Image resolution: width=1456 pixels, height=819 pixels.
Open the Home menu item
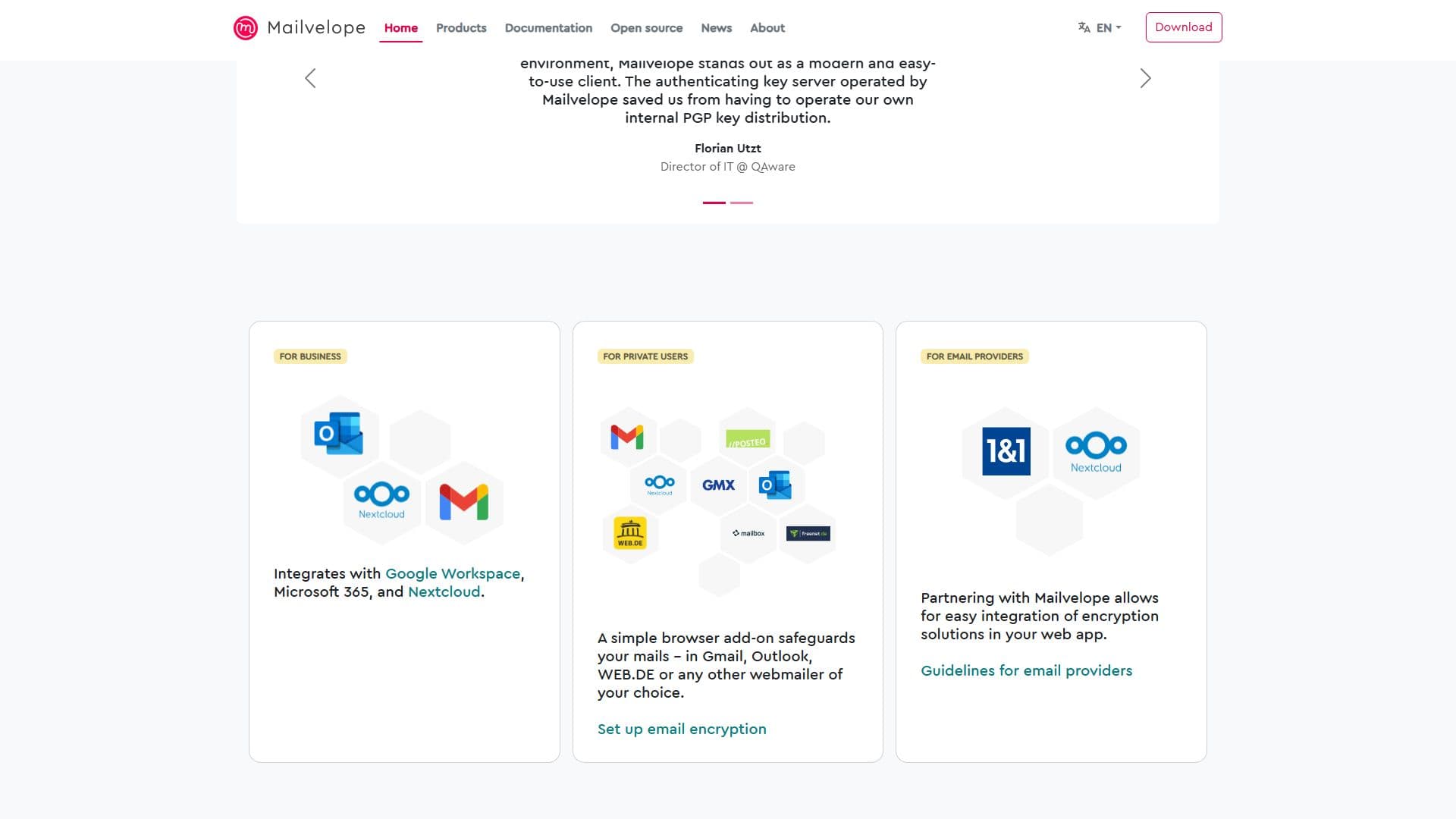(x=401, y=28)
